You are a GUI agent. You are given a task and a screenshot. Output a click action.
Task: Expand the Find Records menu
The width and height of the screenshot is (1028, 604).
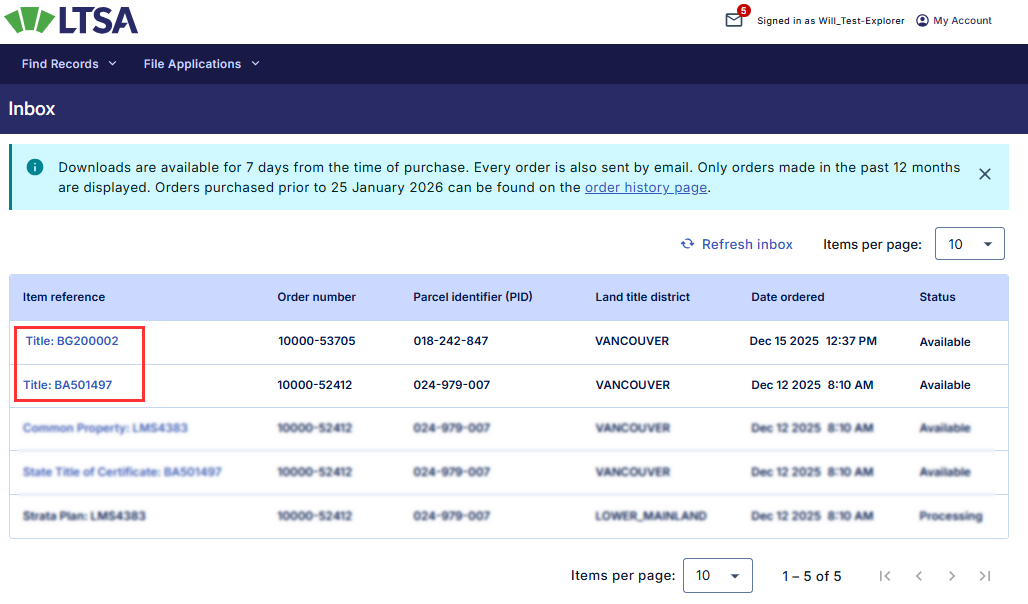point(69,64)
